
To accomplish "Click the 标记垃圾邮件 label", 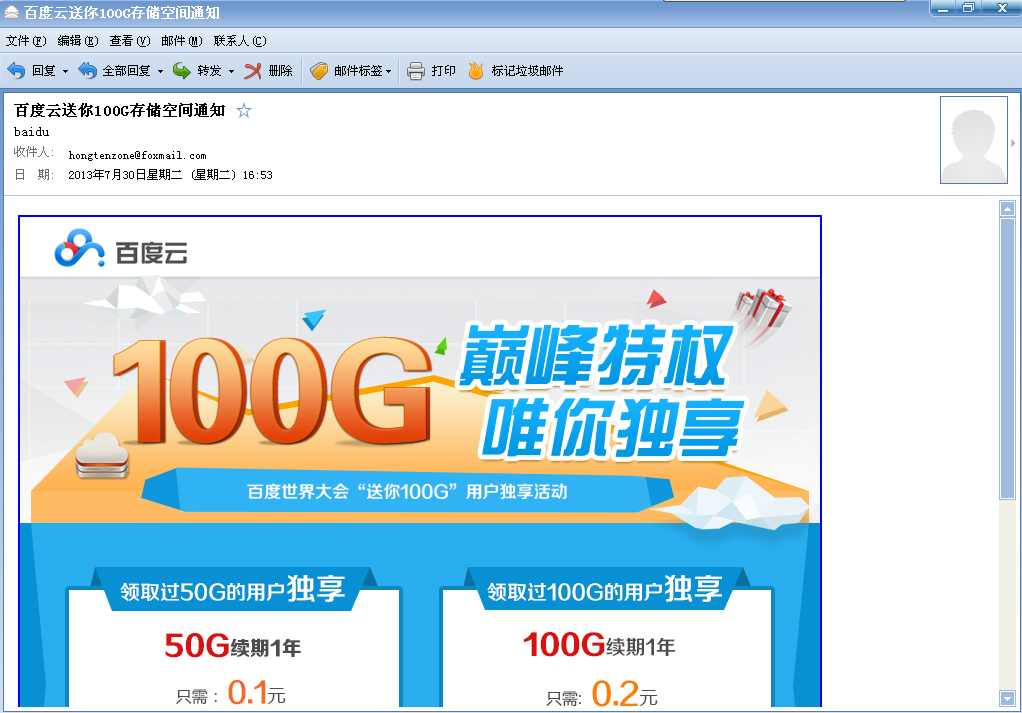I will tap(527, 70).
